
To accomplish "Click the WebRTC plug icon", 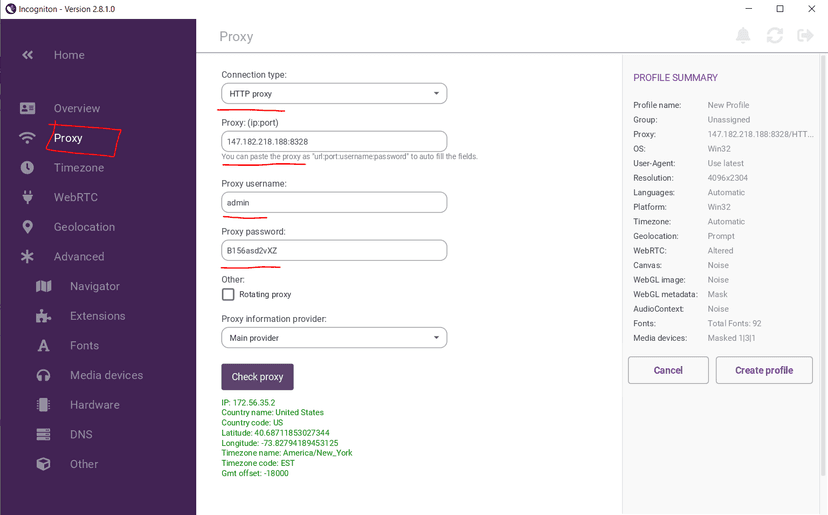I will coord(28,197).
